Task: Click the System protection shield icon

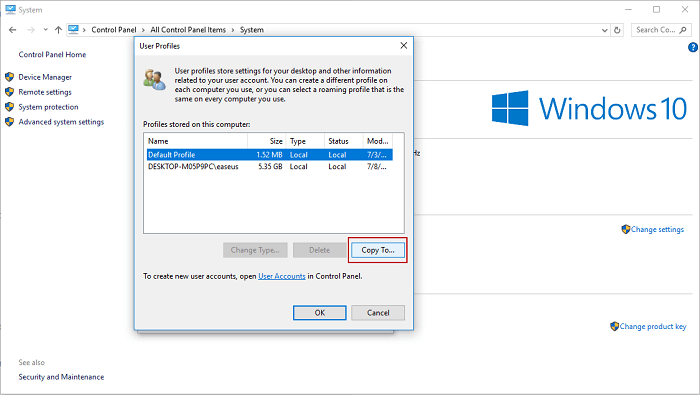Action: tap(9, 107)
